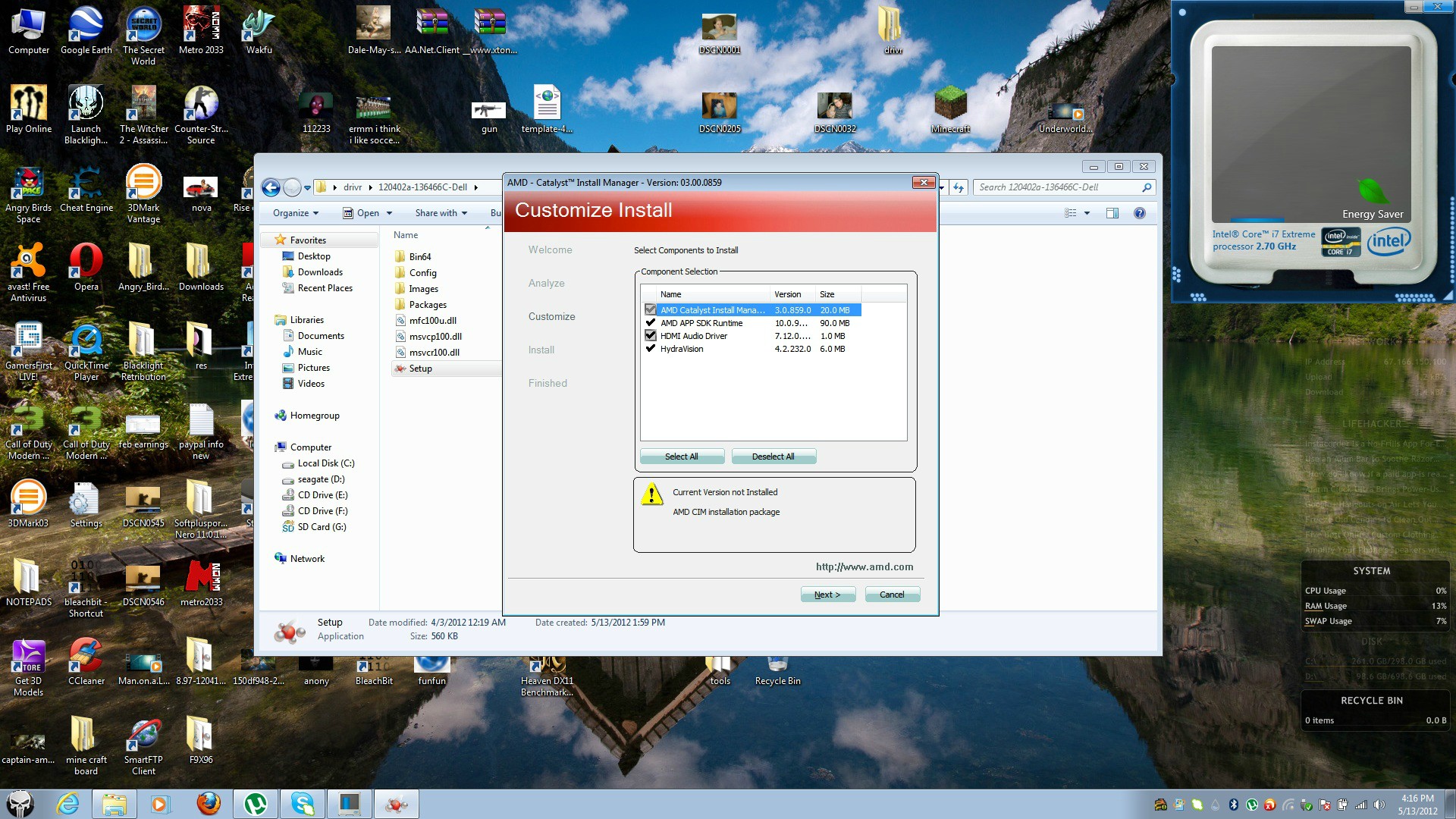Click the Deselect All button
Screen dimensions: 1456x819
(773, 457)
